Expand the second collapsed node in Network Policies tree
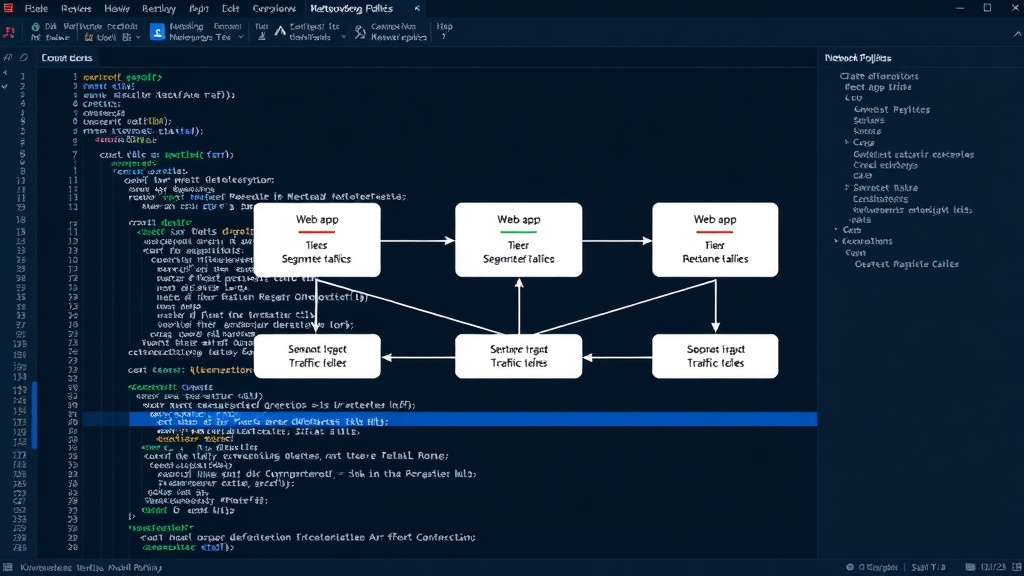Image resolution: width=1024 pixels, height=576 pixels. pos(847,187)
